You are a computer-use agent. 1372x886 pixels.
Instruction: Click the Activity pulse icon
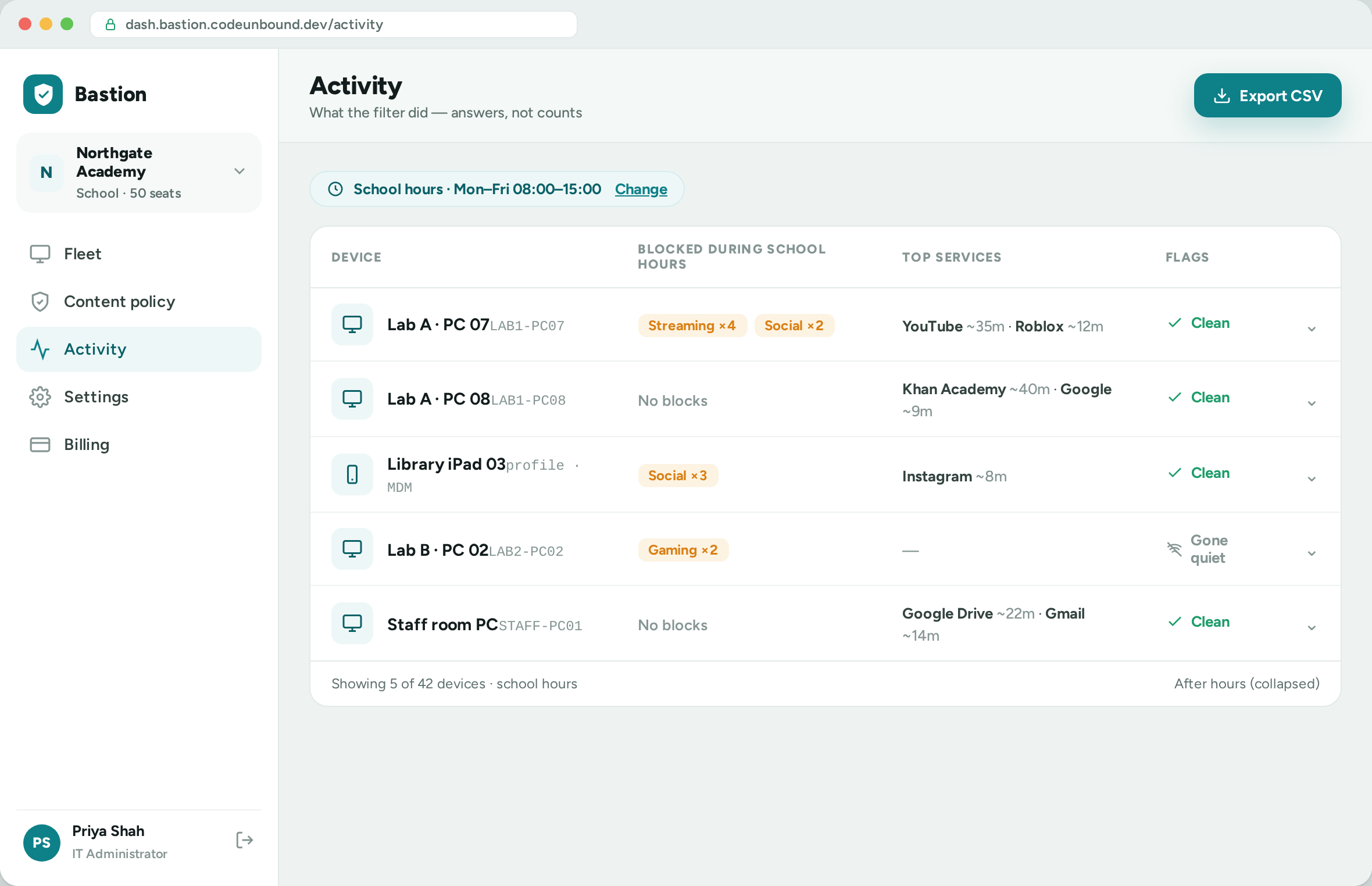[40, 349]
